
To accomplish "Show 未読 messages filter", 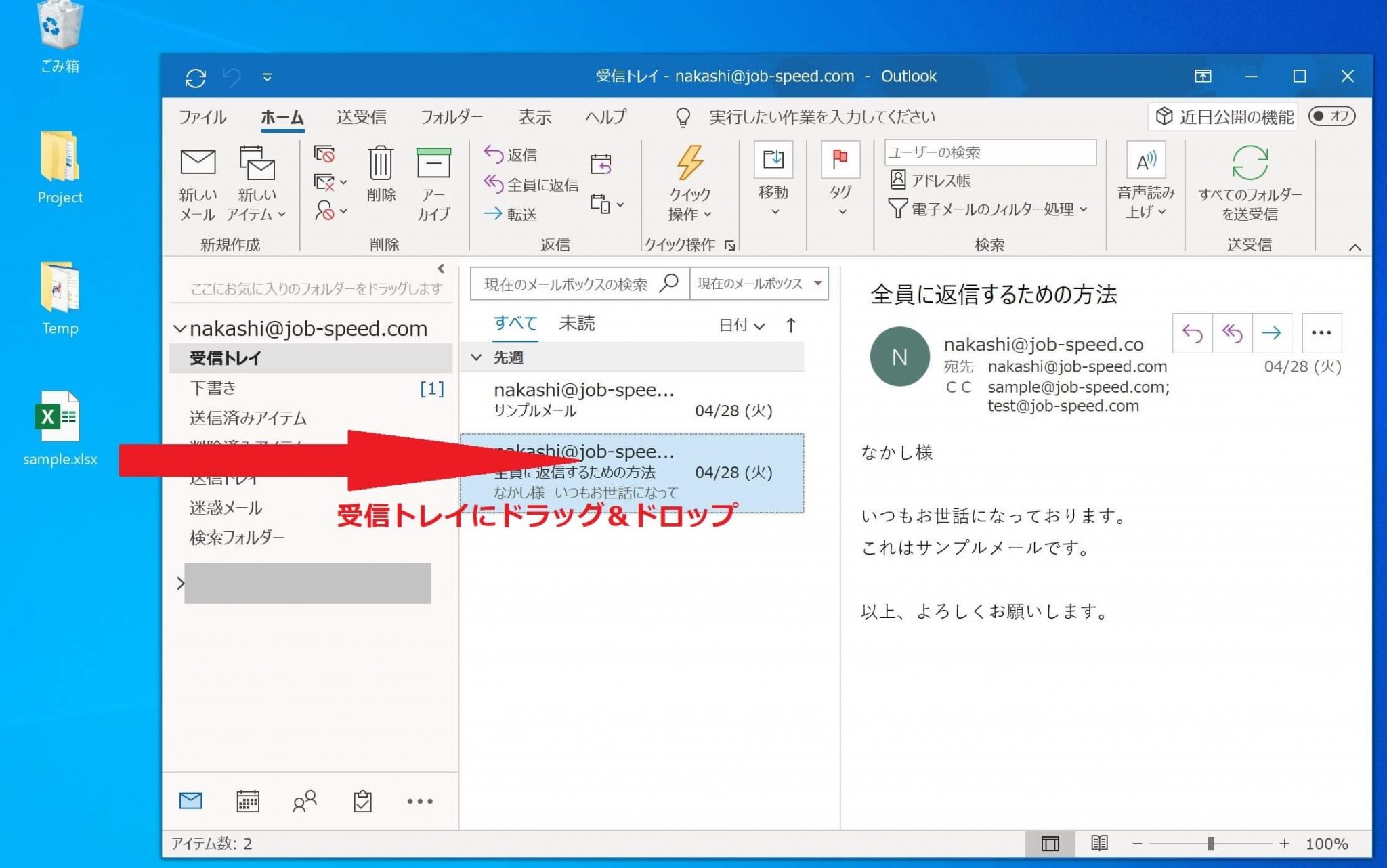I will click(577, 324).
